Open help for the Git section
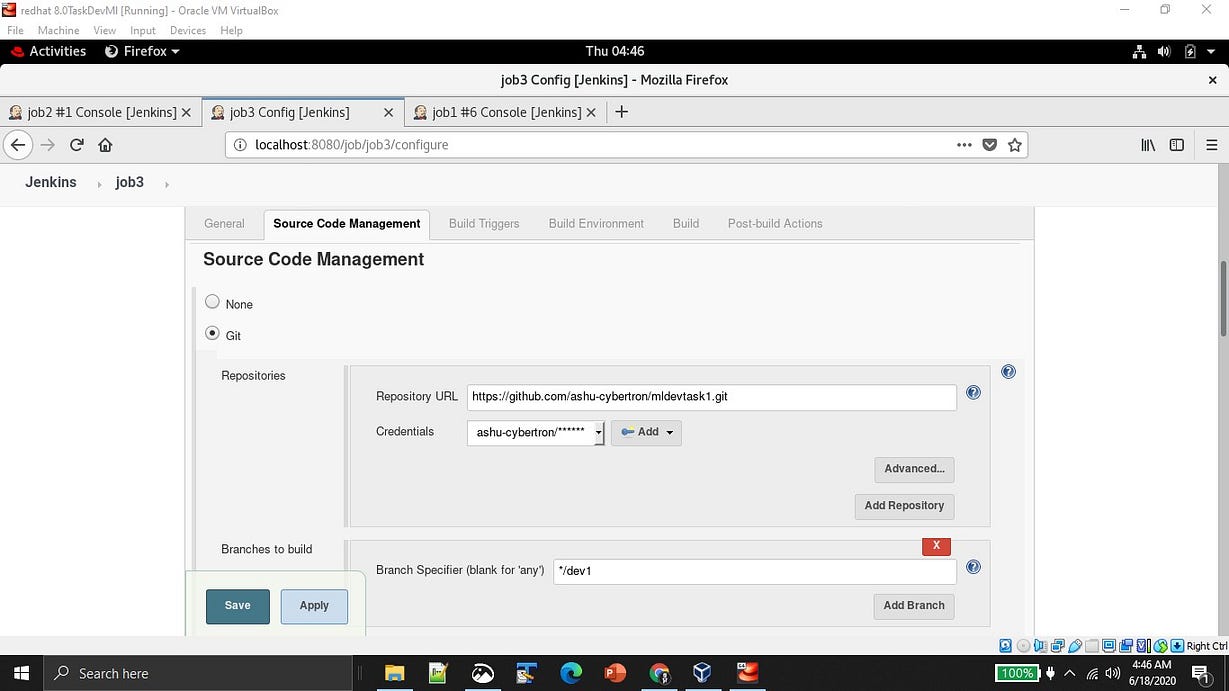Screen dimensions: 1229x691 [1008, 372]
